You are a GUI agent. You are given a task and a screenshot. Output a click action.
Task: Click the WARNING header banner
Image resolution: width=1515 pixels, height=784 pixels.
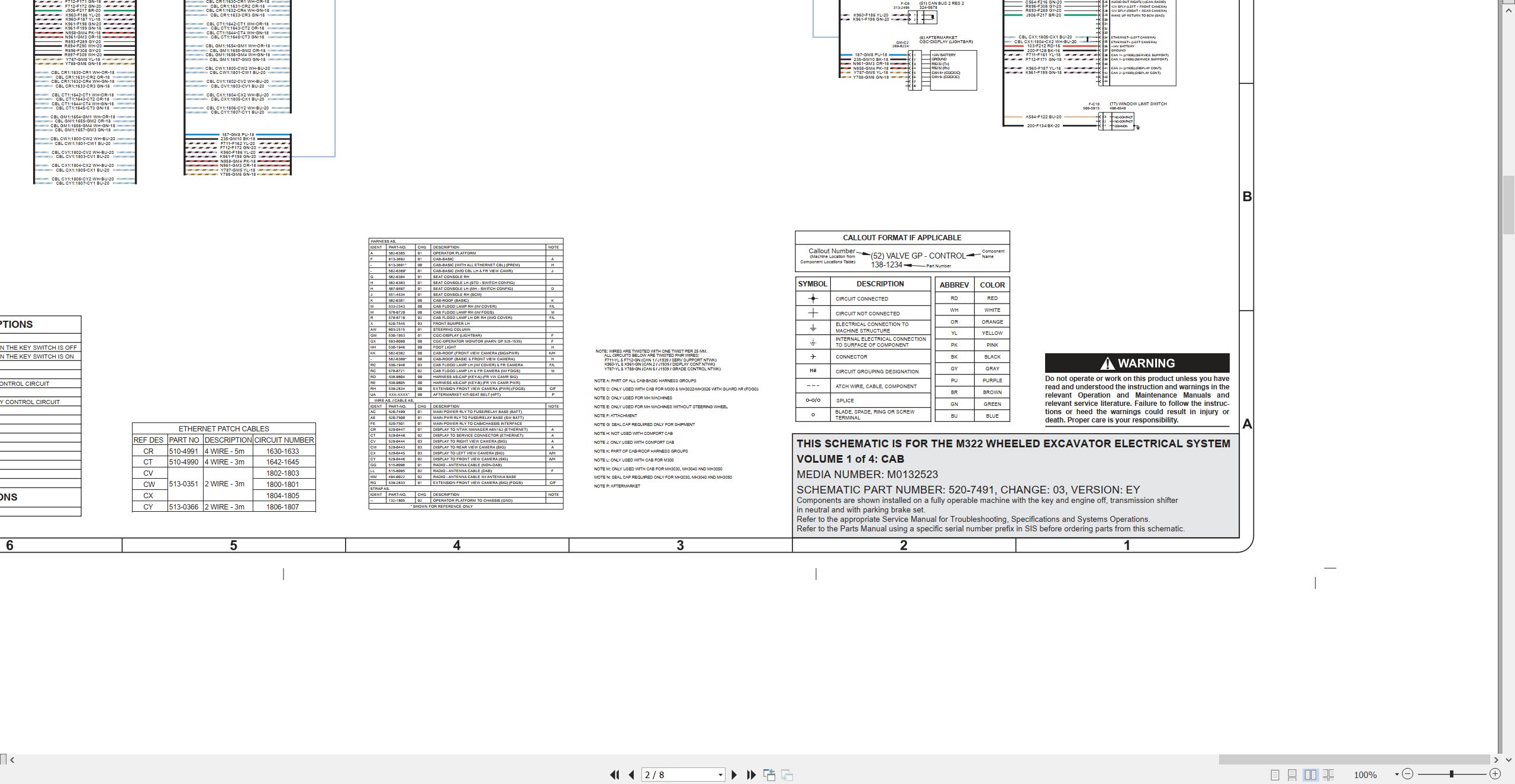(x=1137, y=363)
